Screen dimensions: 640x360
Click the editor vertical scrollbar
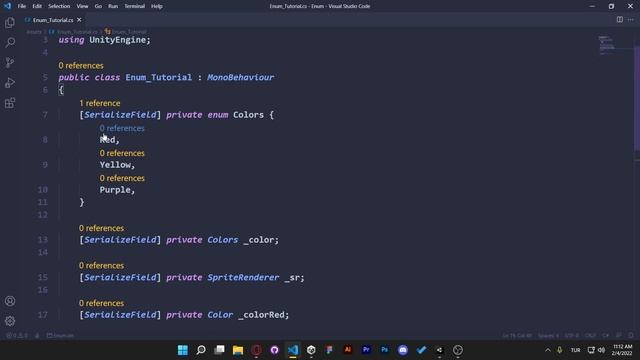pyautogui.click(x=637, y=99)
